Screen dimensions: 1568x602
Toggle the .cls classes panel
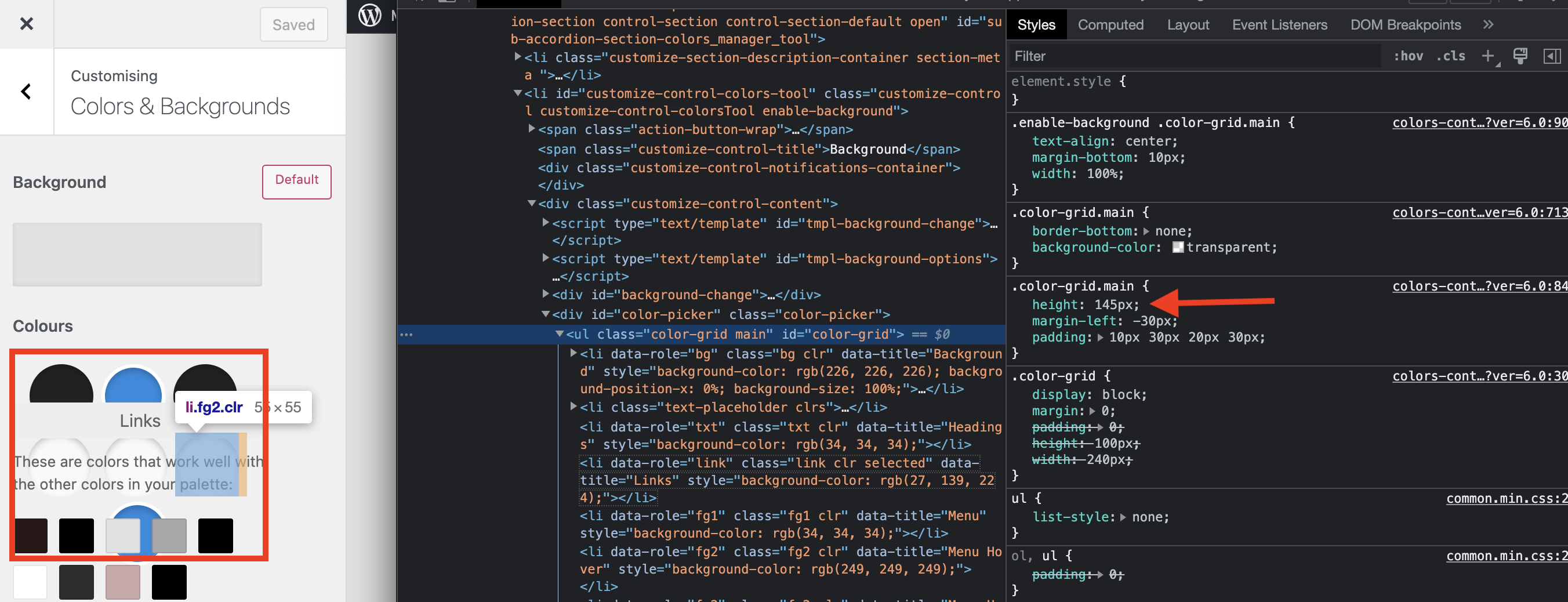point(1450,56)
